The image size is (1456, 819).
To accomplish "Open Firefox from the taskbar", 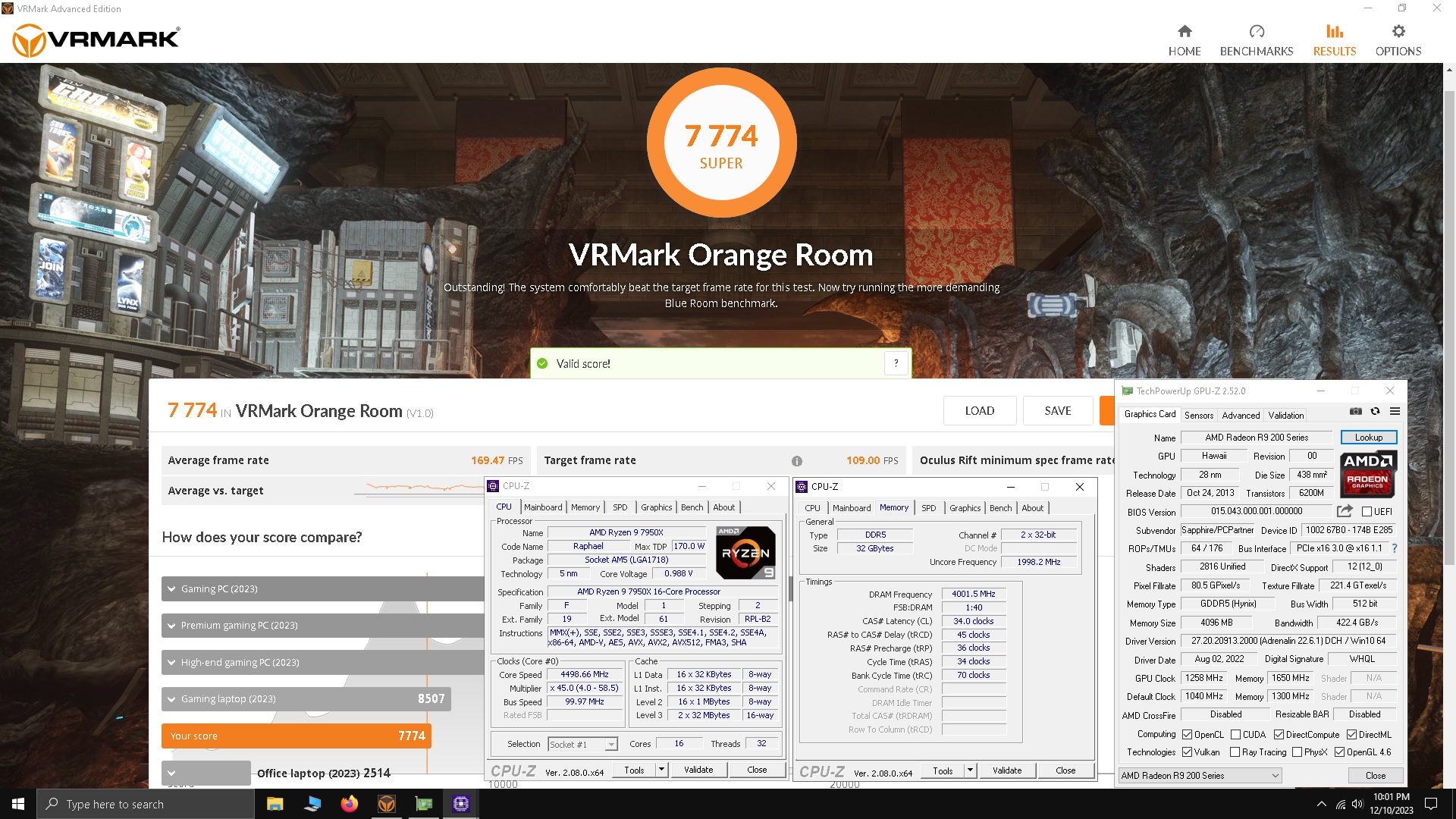I will (349, 804).
